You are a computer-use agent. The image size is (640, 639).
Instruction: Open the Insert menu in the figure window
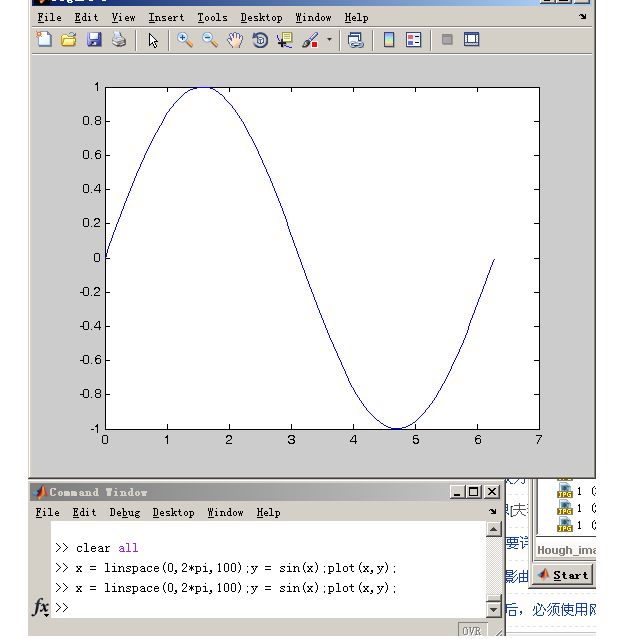pyautogui.click(x=166, y=17)
